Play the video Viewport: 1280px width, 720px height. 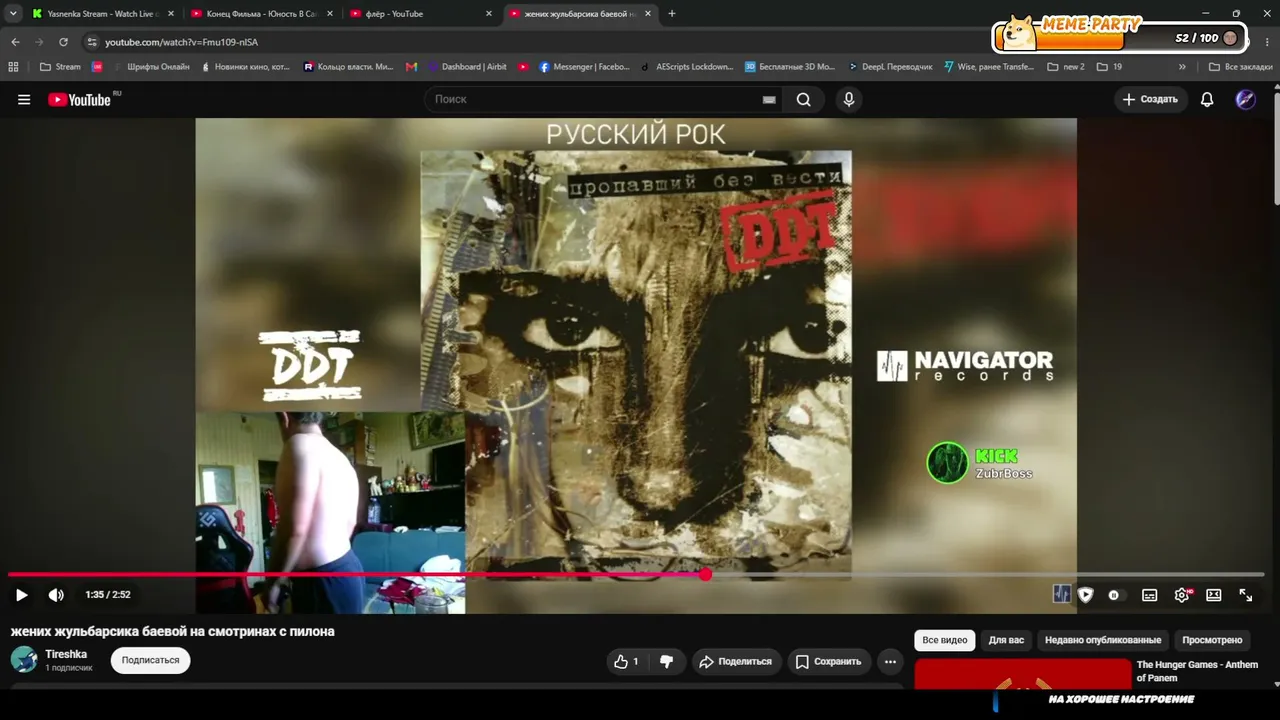coord(21,595)
